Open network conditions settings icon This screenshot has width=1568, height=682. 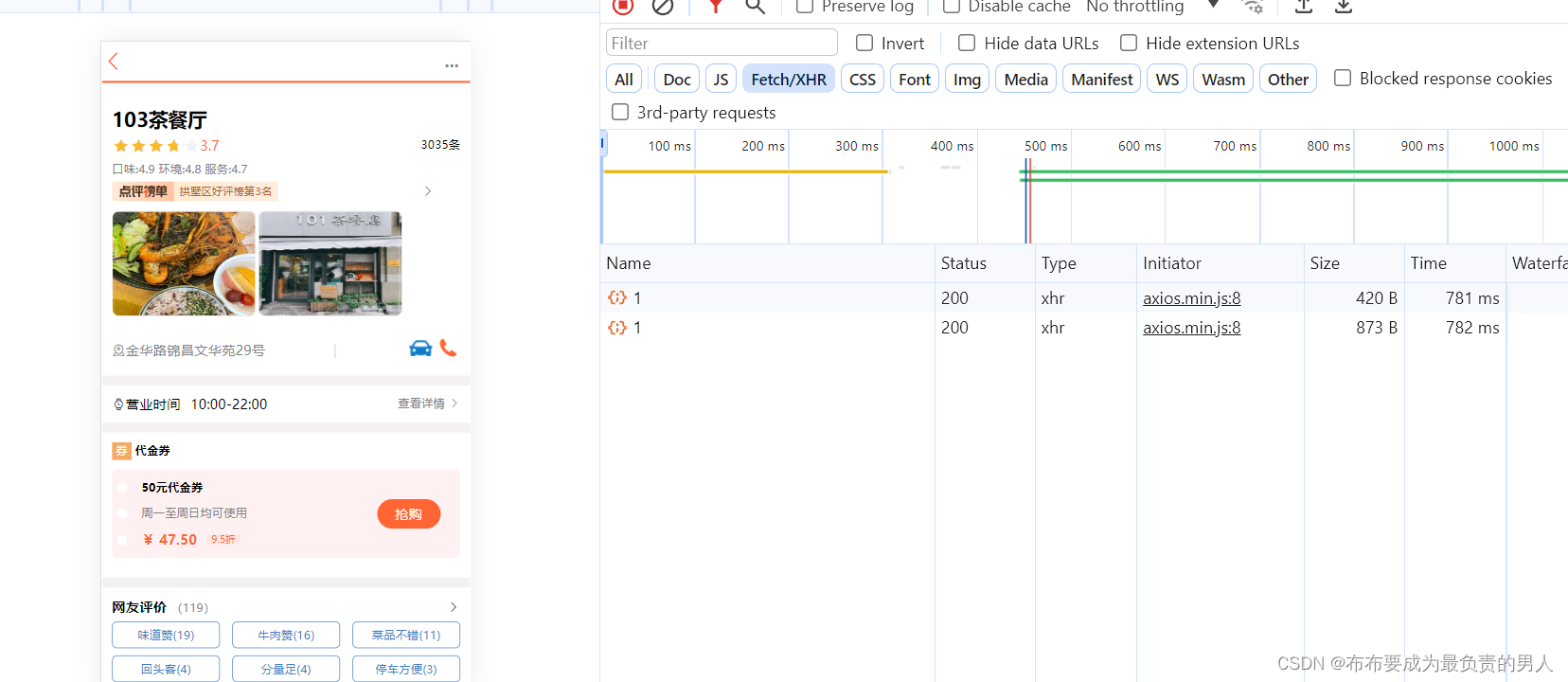point(1253,7)
